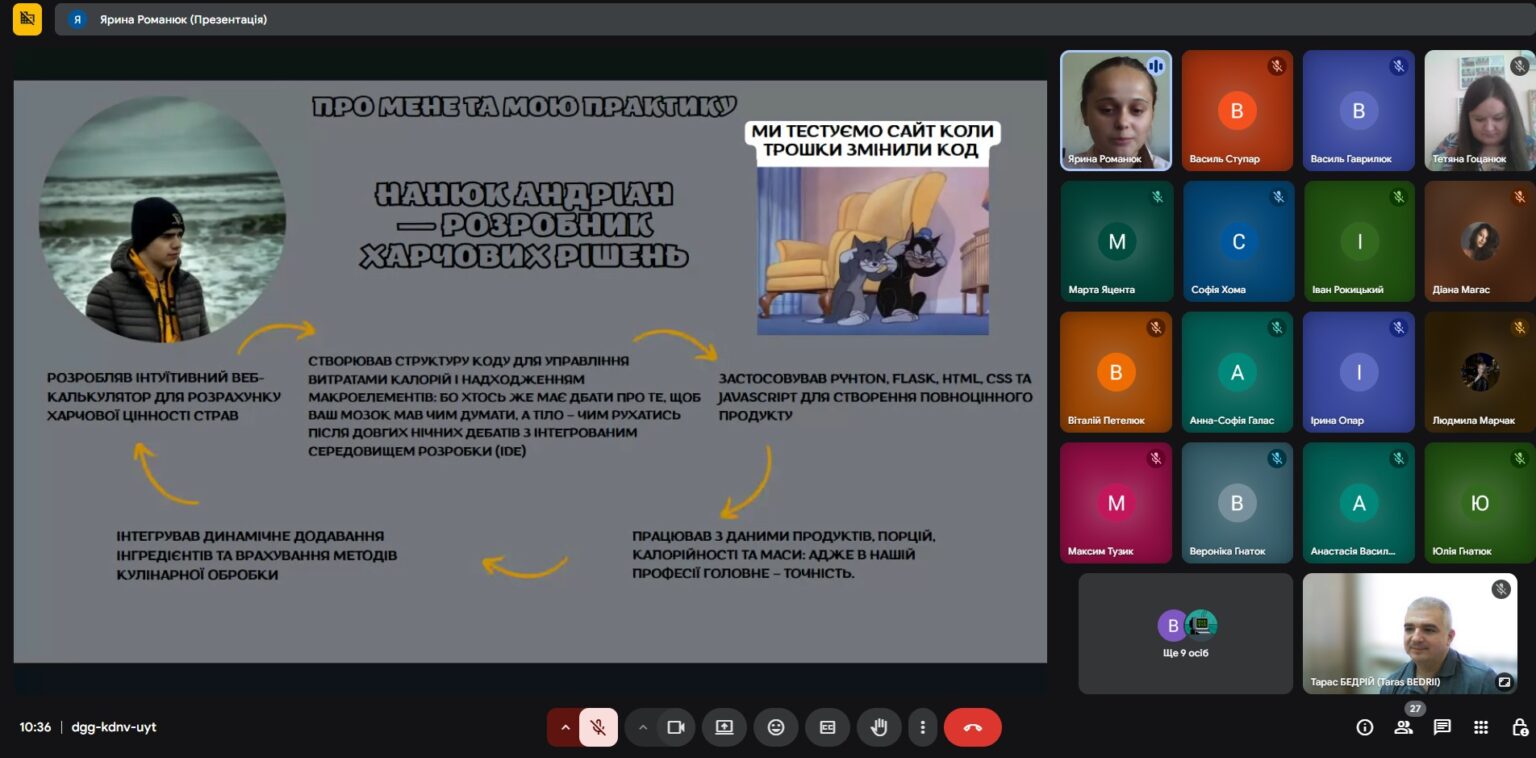Select the 'Ще 9 осіб' tile
The image size is (1536, 758).
click(1186, 634)
